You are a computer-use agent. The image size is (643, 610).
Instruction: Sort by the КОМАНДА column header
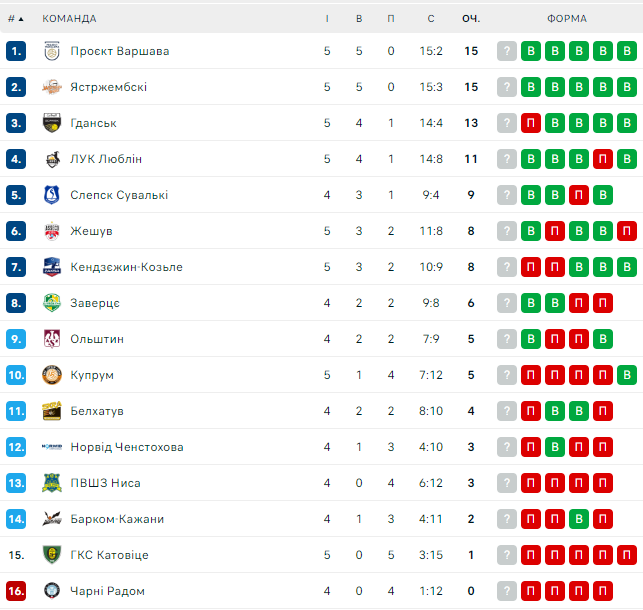[x=70, y=18]
